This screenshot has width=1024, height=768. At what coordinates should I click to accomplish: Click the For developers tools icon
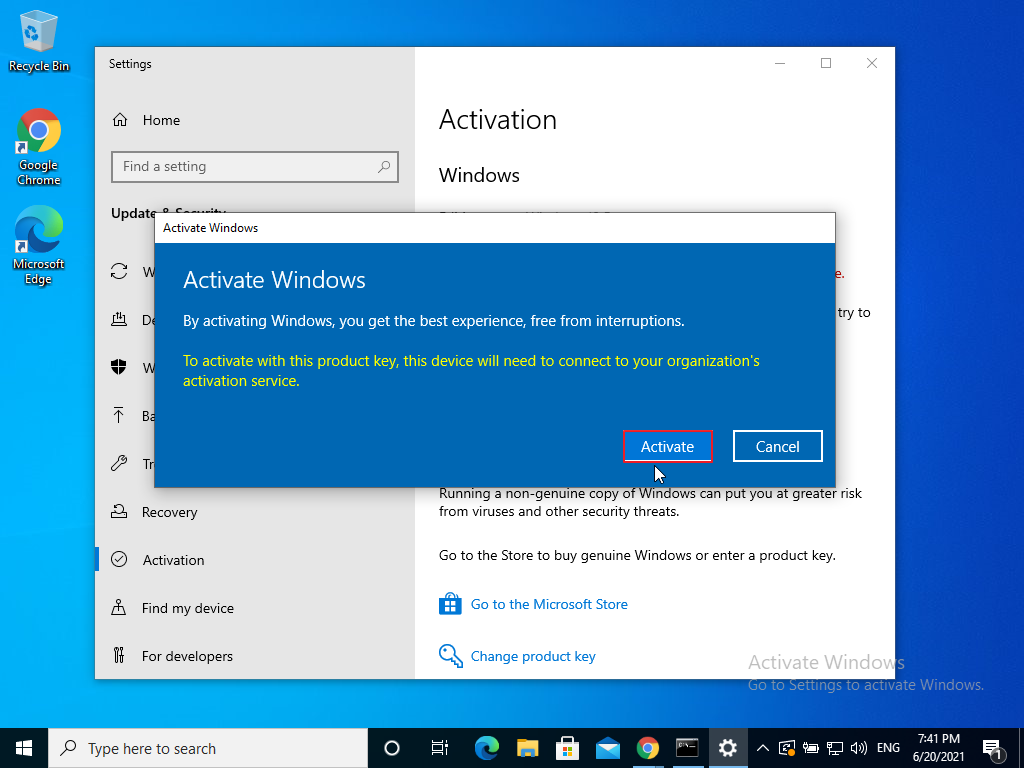coord(119,654)
